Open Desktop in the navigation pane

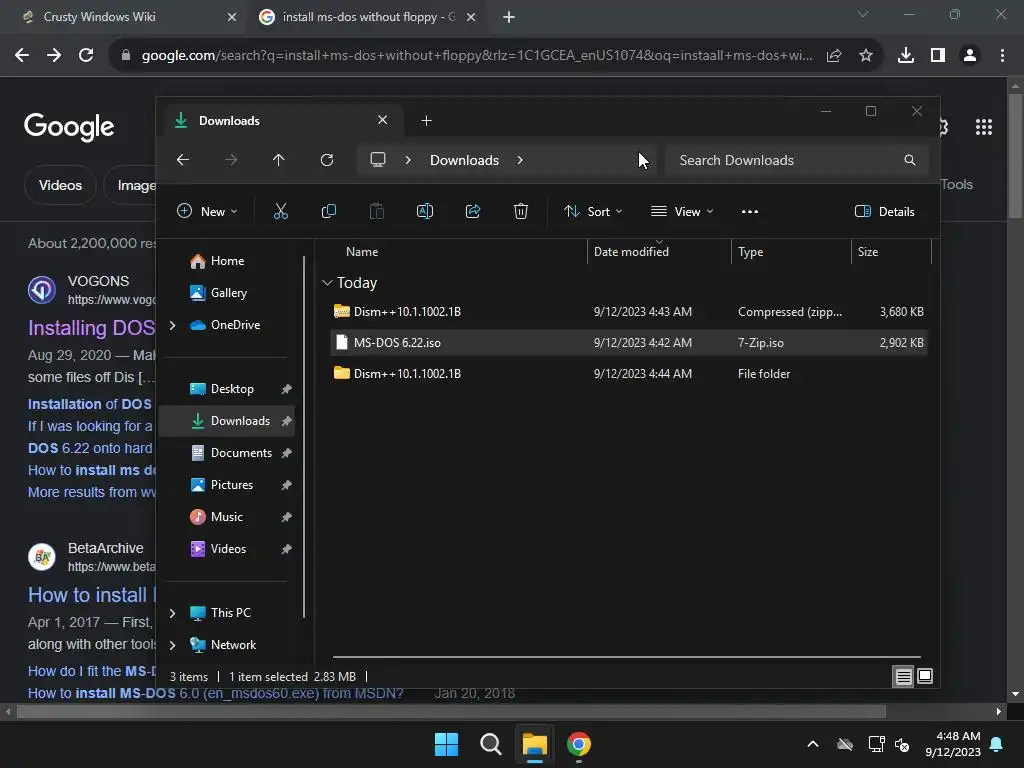(226, 389)
